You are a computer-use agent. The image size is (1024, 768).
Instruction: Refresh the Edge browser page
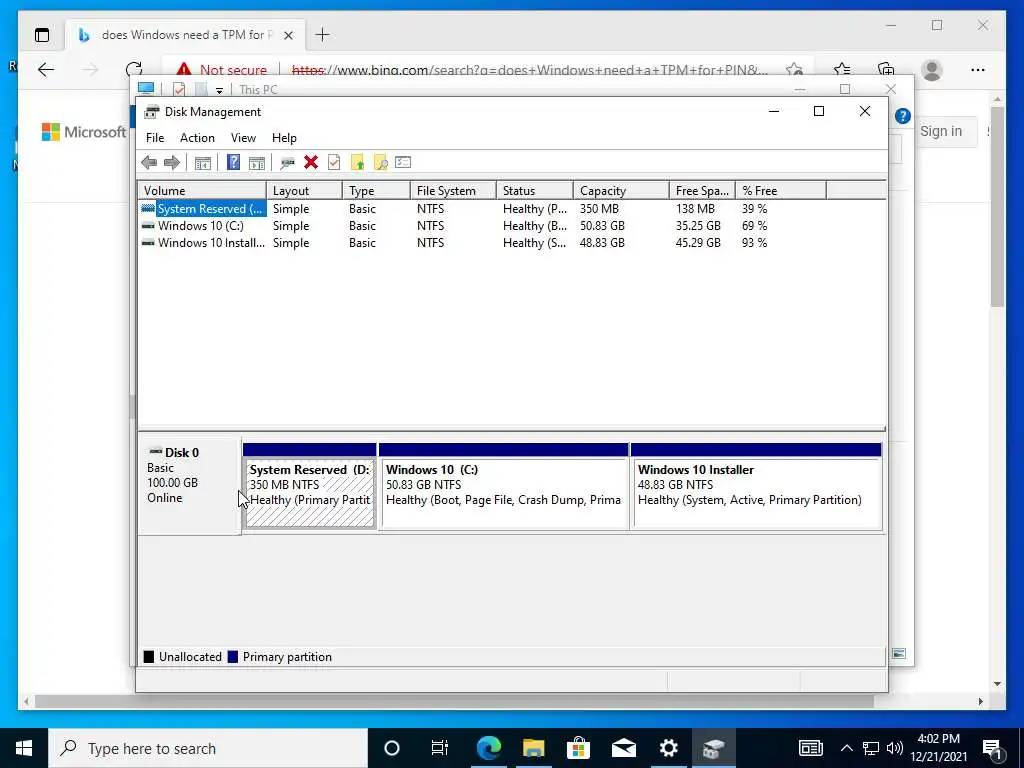134,70
